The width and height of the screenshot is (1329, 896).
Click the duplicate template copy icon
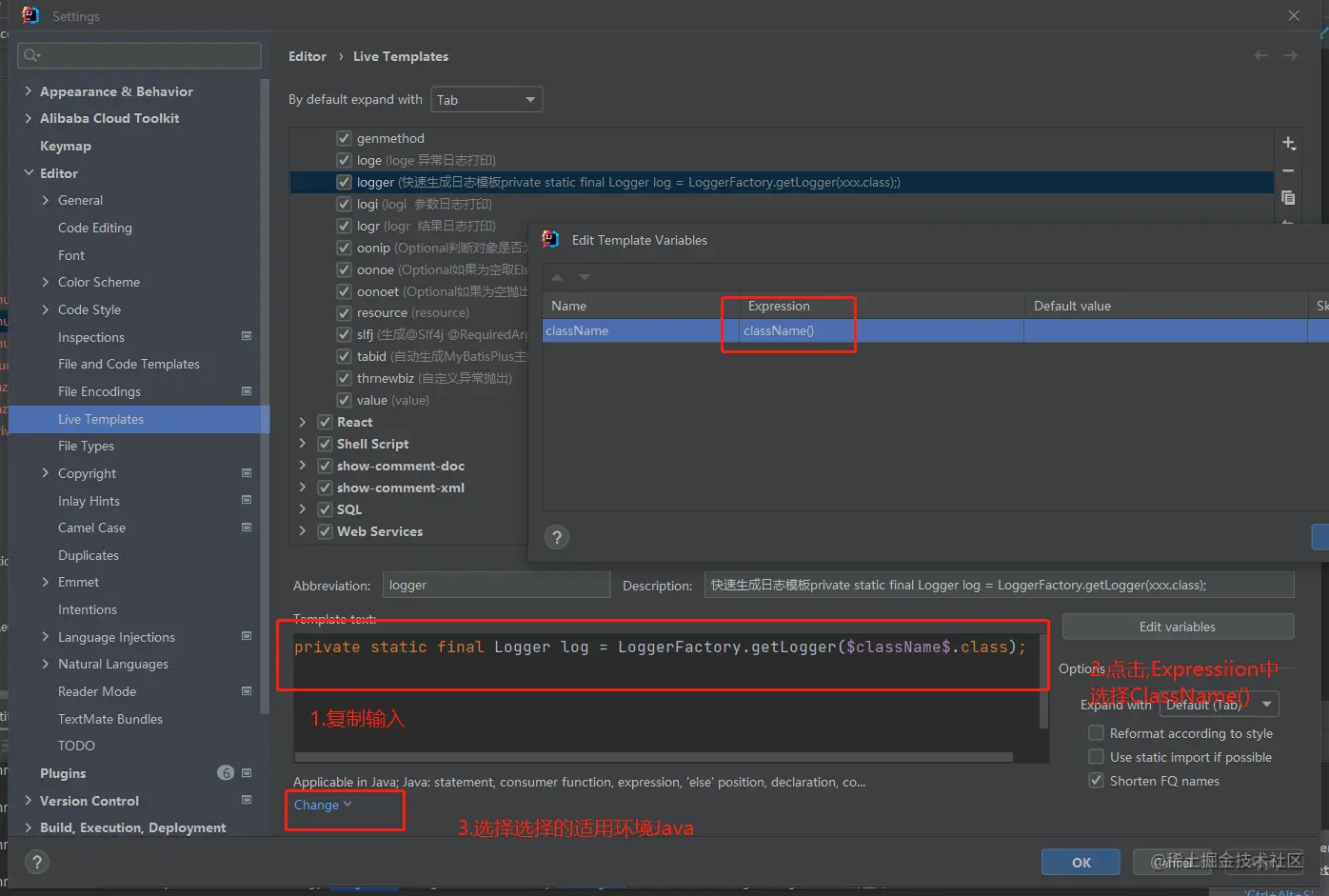point(1288,198)
